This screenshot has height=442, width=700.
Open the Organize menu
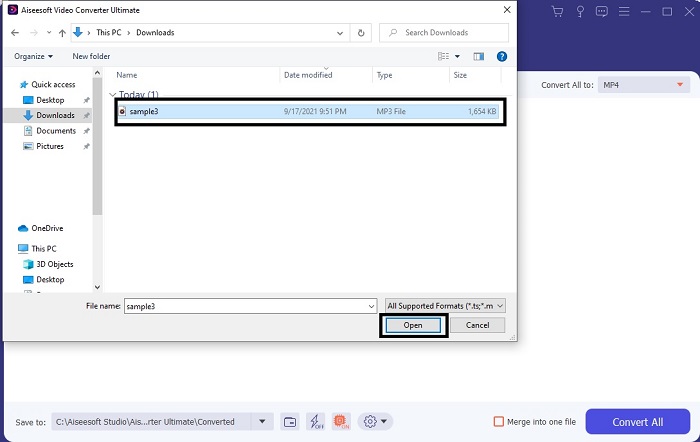(33, 56)
